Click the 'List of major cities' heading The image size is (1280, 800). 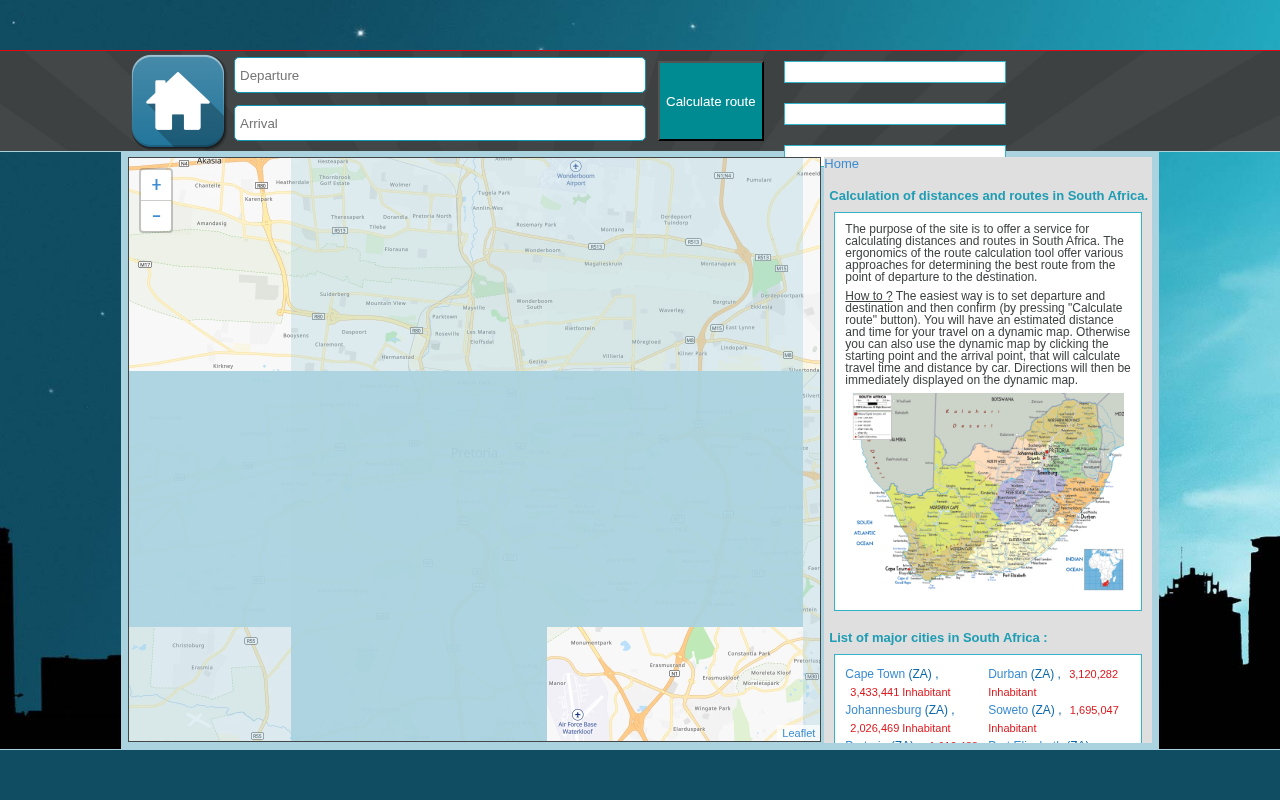pos(938,638)
